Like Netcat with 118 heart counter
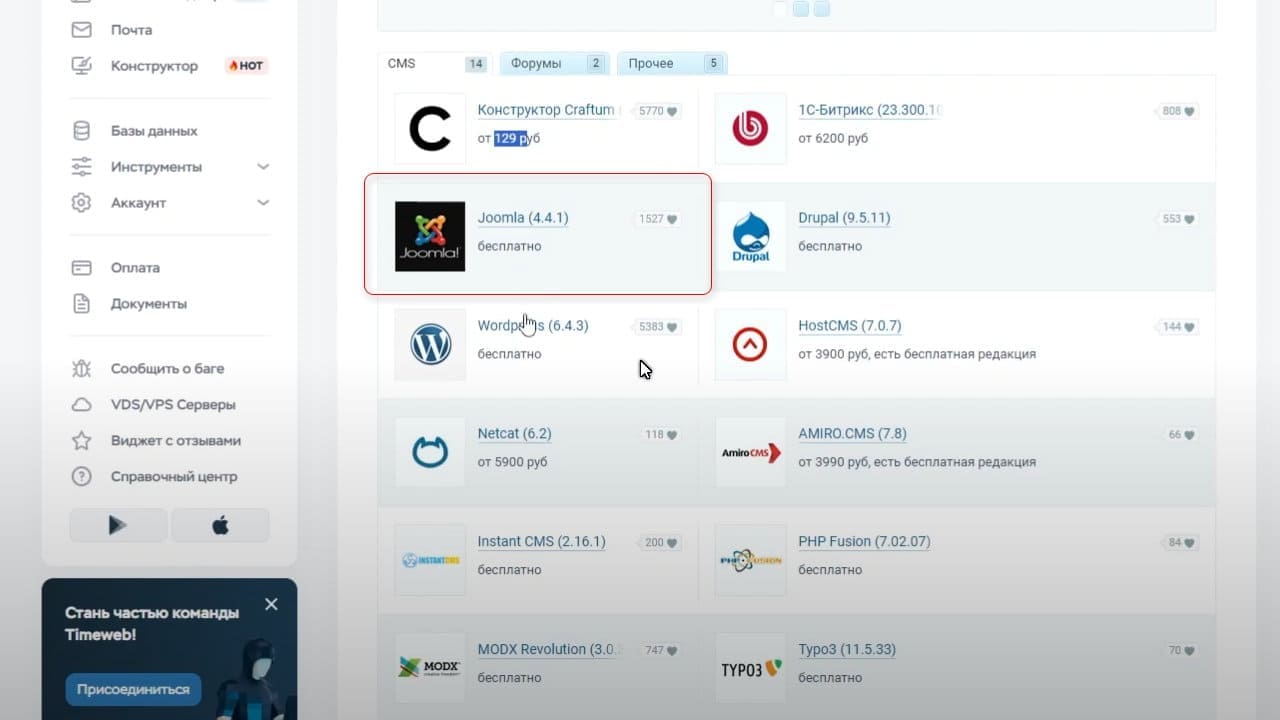Screen dimensions: 1280x720 [661, 435]
